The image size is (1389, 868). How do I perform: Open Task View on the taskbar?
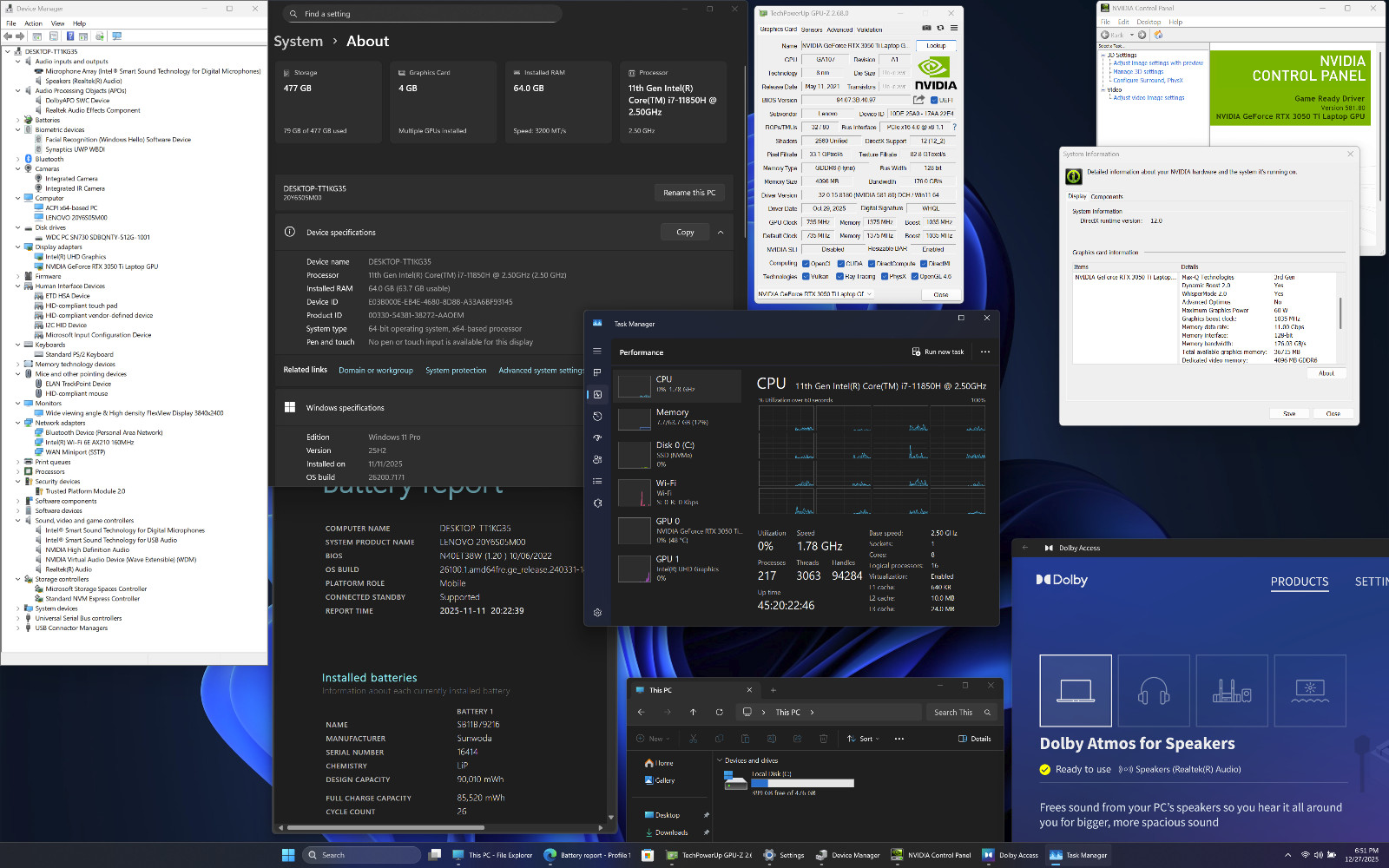pyautogui.click(x=435, y=855)
